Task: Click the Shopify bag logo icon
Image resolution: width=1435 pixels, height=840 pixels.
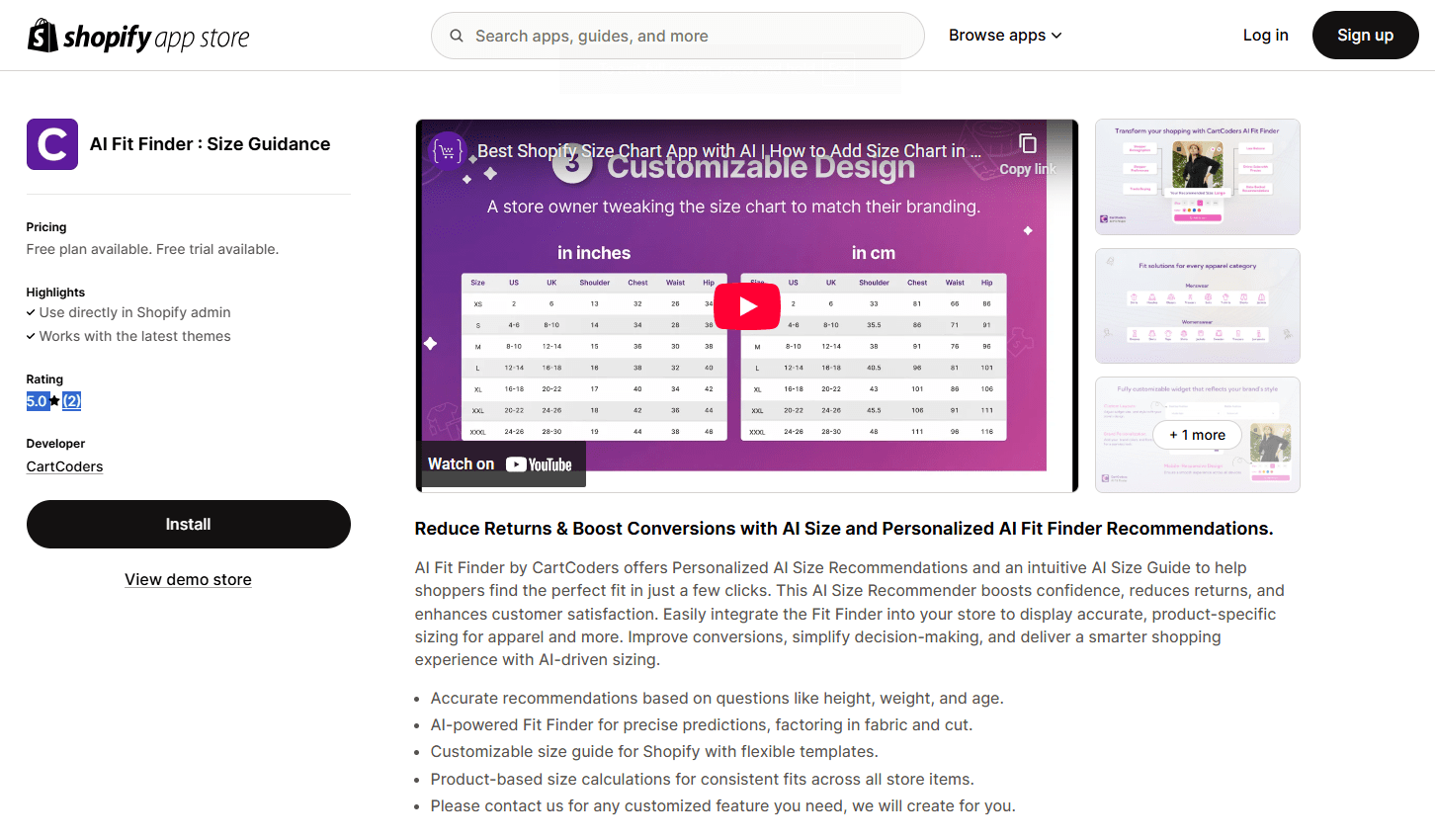Action: (42, 36)
